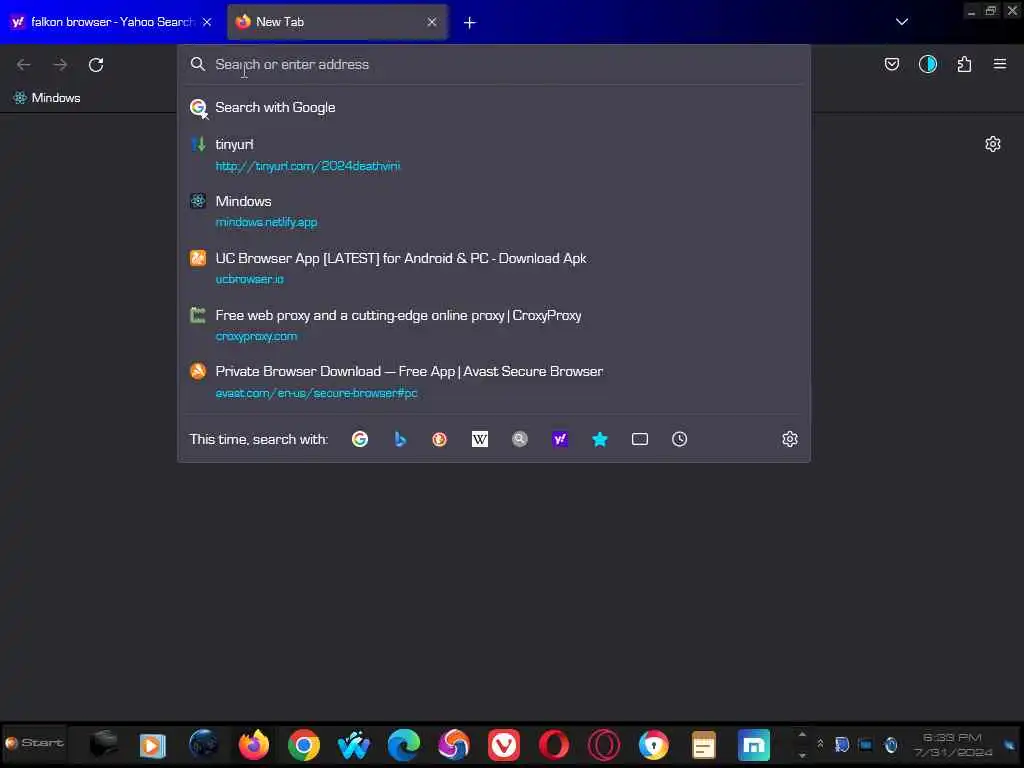Open the tinyurl suggestion
This screenshot has height=768, width=1024.
click(494, 155)
